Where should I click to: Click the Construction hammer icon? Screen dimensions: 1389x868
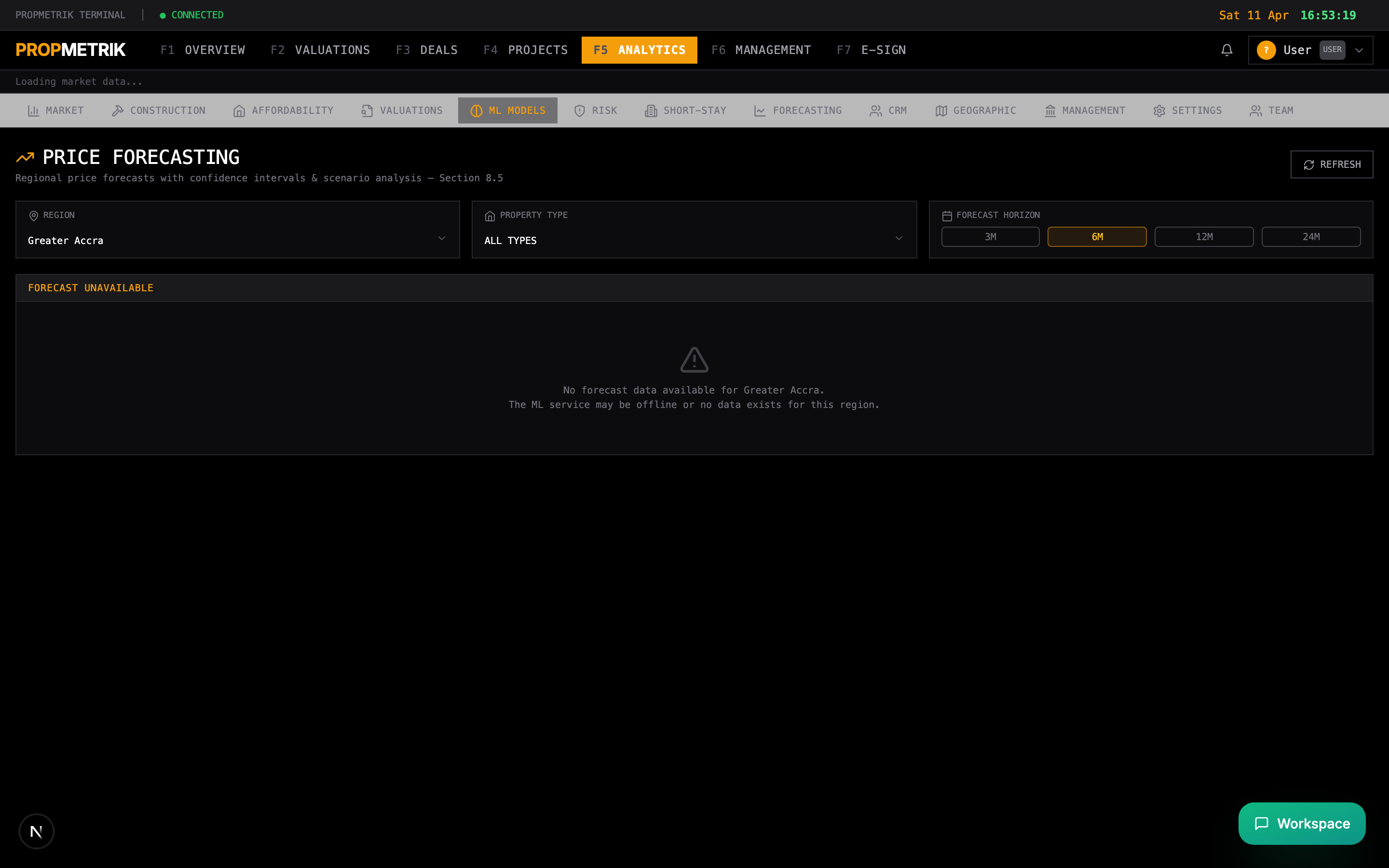click(x=118, y=111)
